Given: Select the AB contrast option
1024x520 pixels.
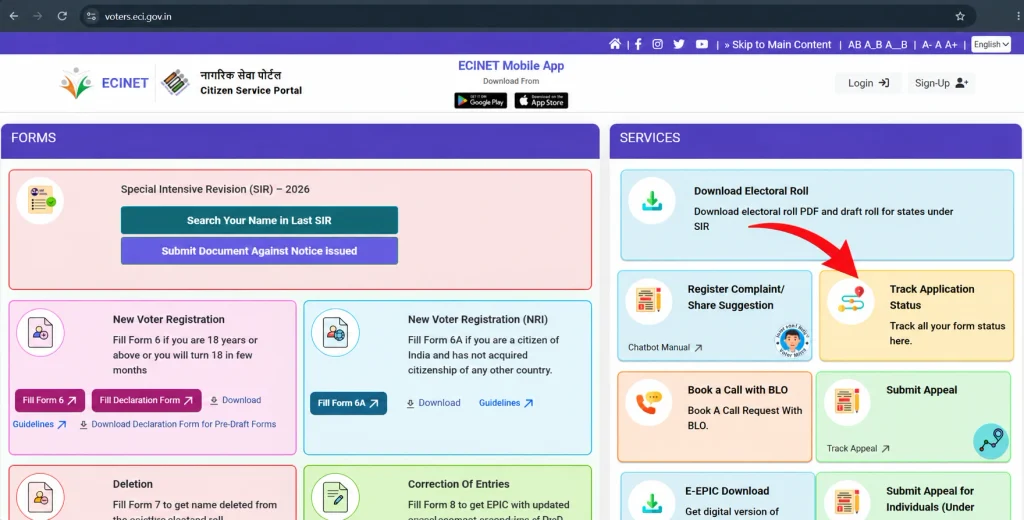Looking at the screenshot, I should point(854,44).
